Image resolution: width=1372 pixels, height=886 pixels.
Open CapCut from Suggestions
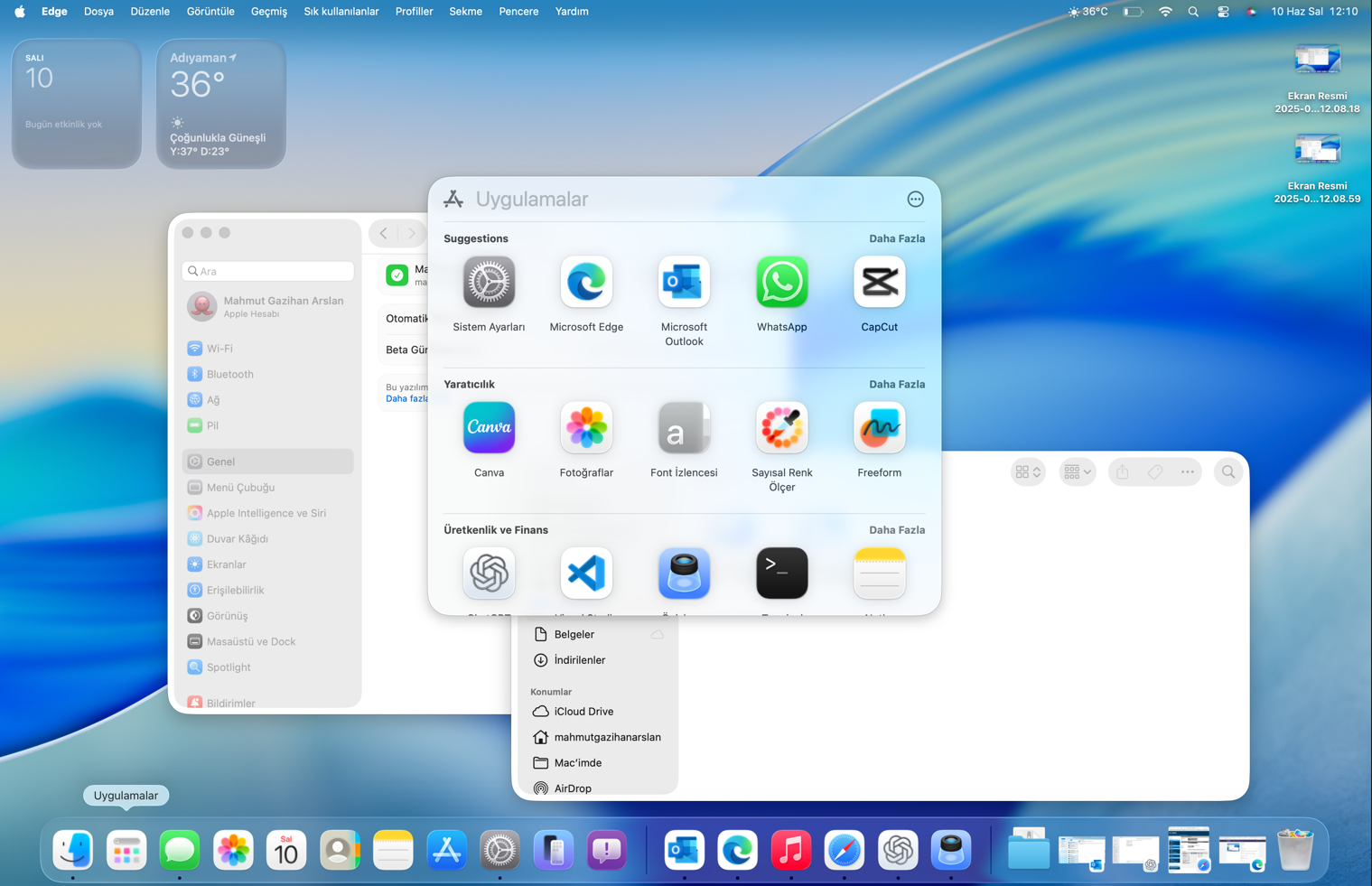879,283
